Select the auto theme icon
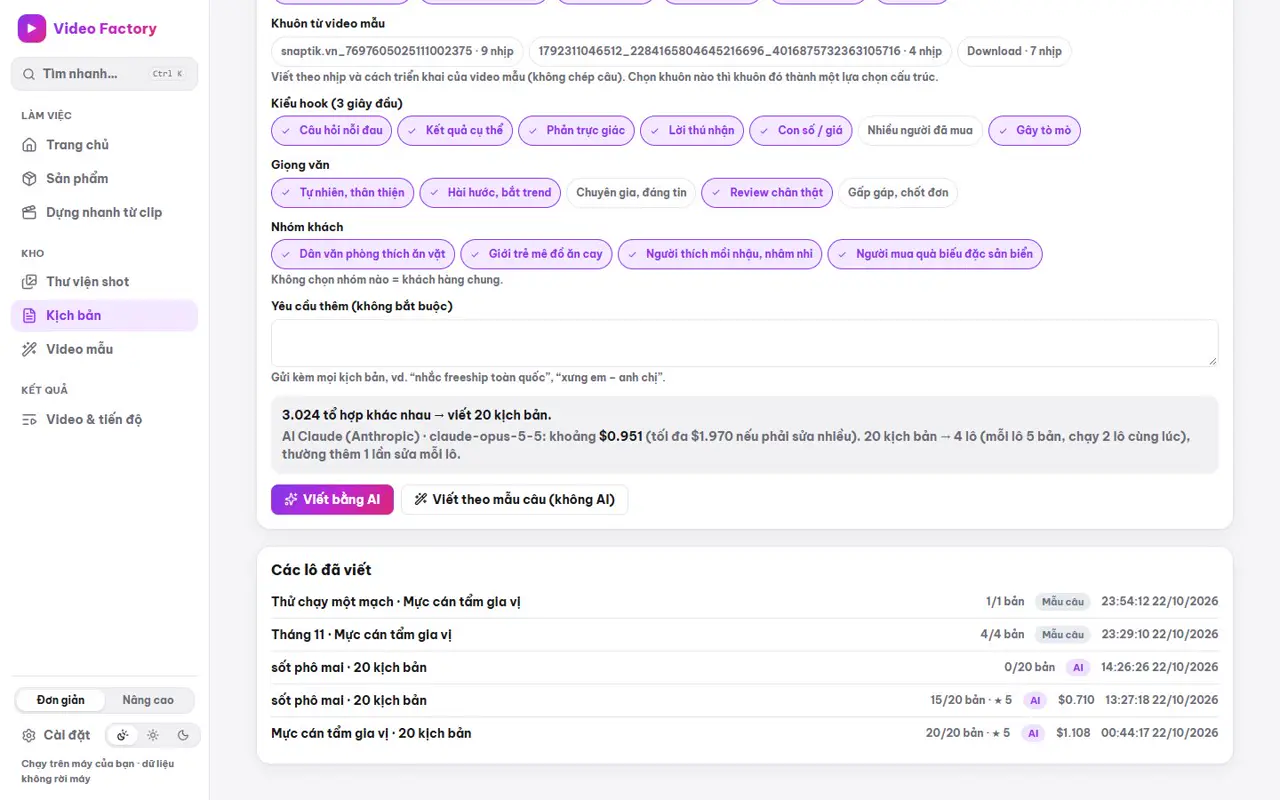1280x800 pixels. (x=122, y=736)
